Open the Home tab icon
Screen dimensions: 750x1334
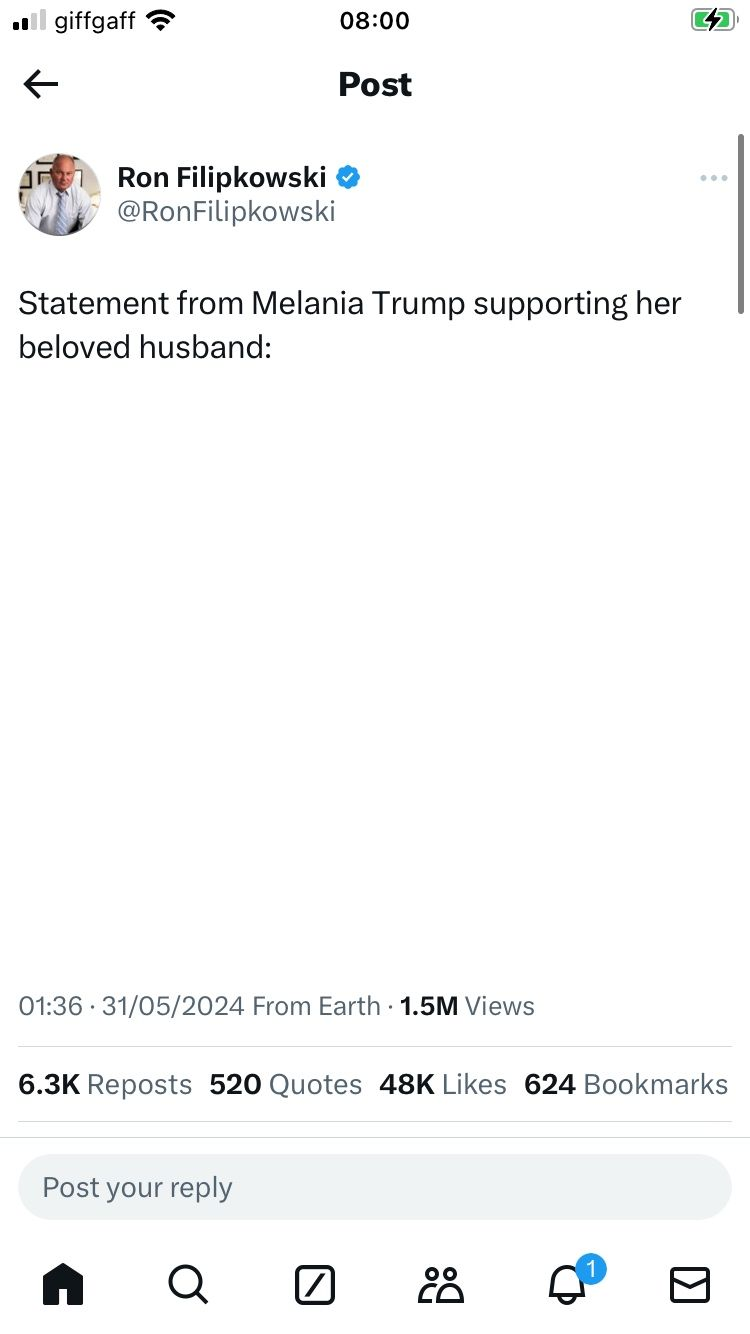63,1284
